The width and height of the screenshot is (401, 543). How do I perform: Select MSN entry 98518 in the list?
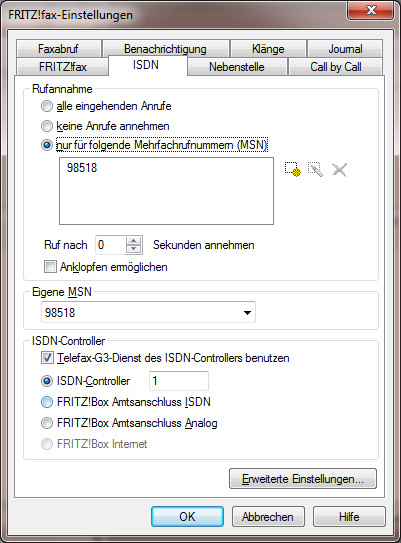pos(82,168)
